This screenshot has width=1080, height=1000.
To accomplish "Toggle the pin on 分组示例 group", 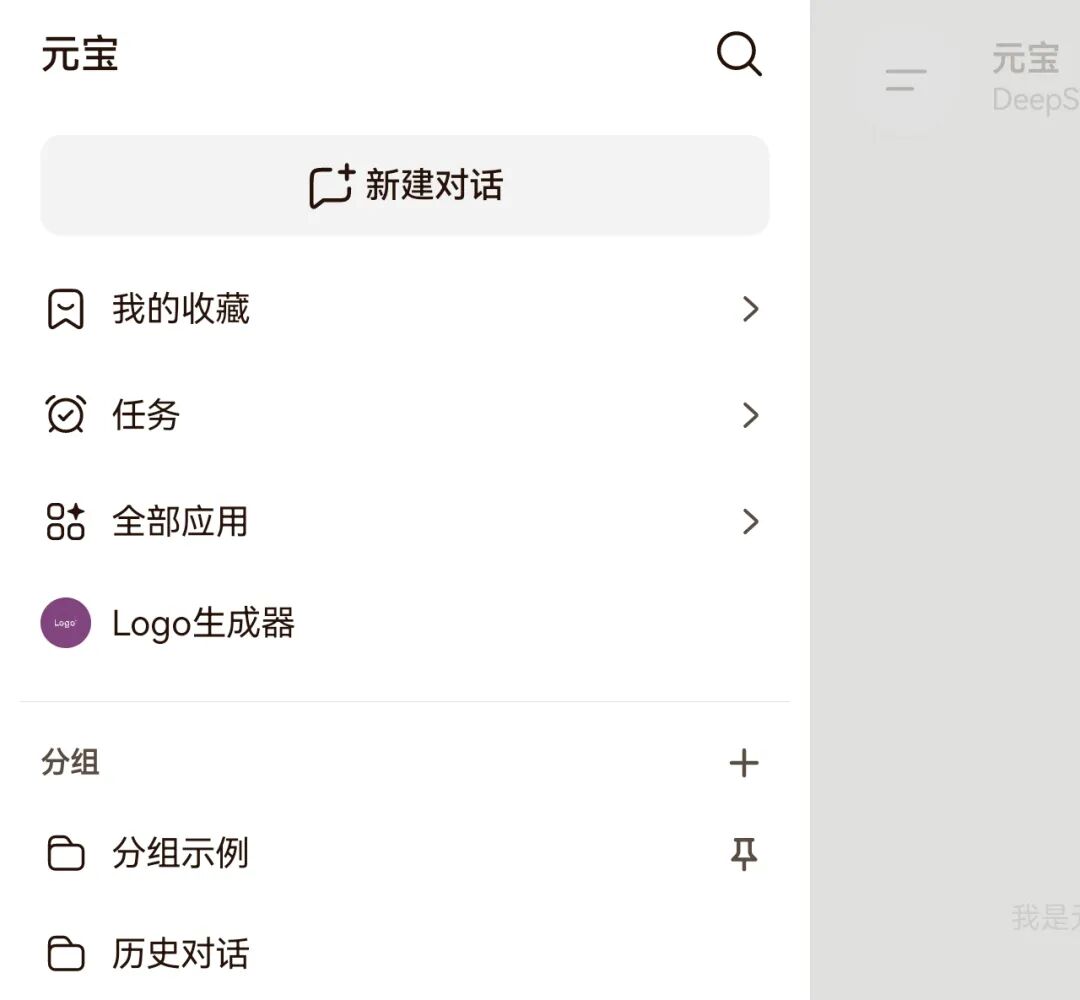I will point(744,853).
